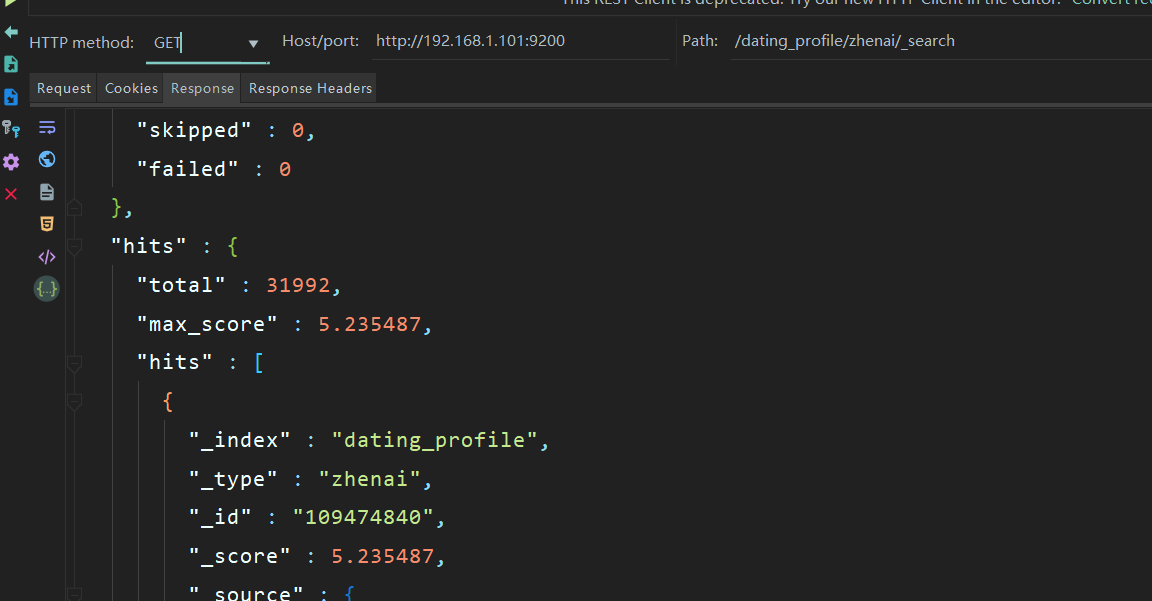Image resolution: width=1152 pixels, height=601 pixels.
Task: Click the blue import request file icon
Action: 11,97
